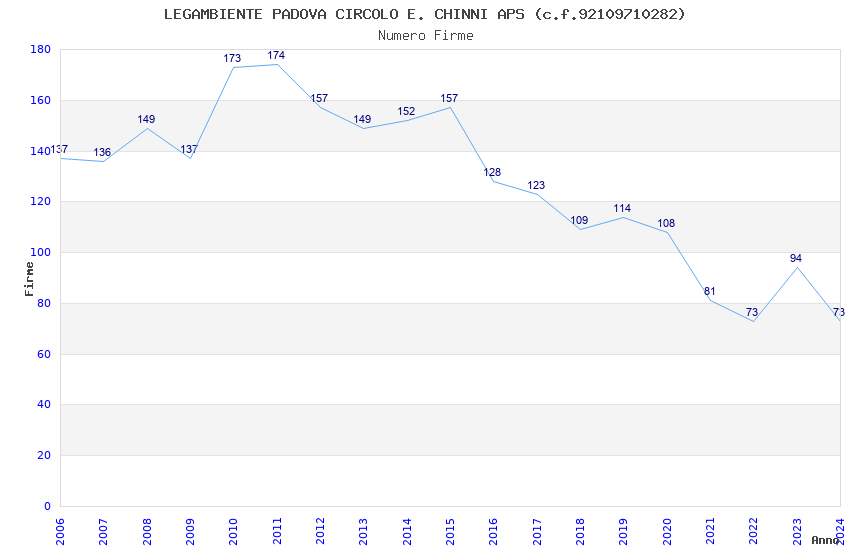Click the Numero Firme subtitle
Image resolution: width=850 pixels, height=550 pixels.
click(x=426, y=35)
